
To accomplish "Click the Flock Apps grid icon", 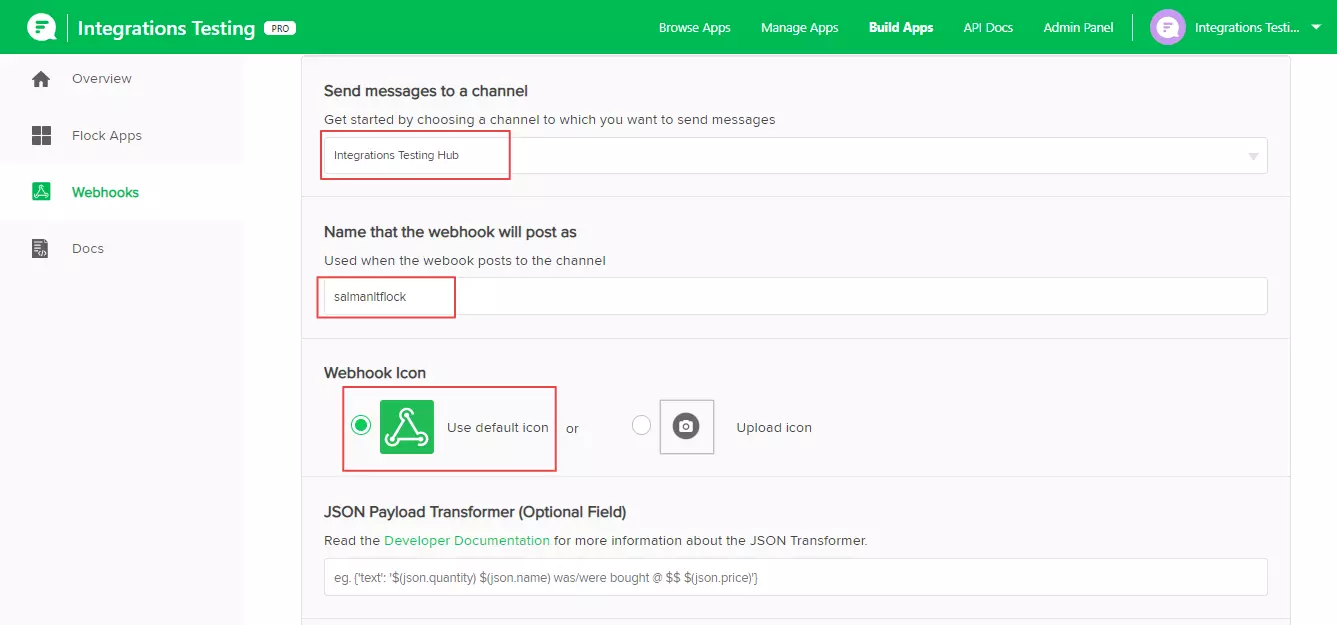I will coord(41,136).
